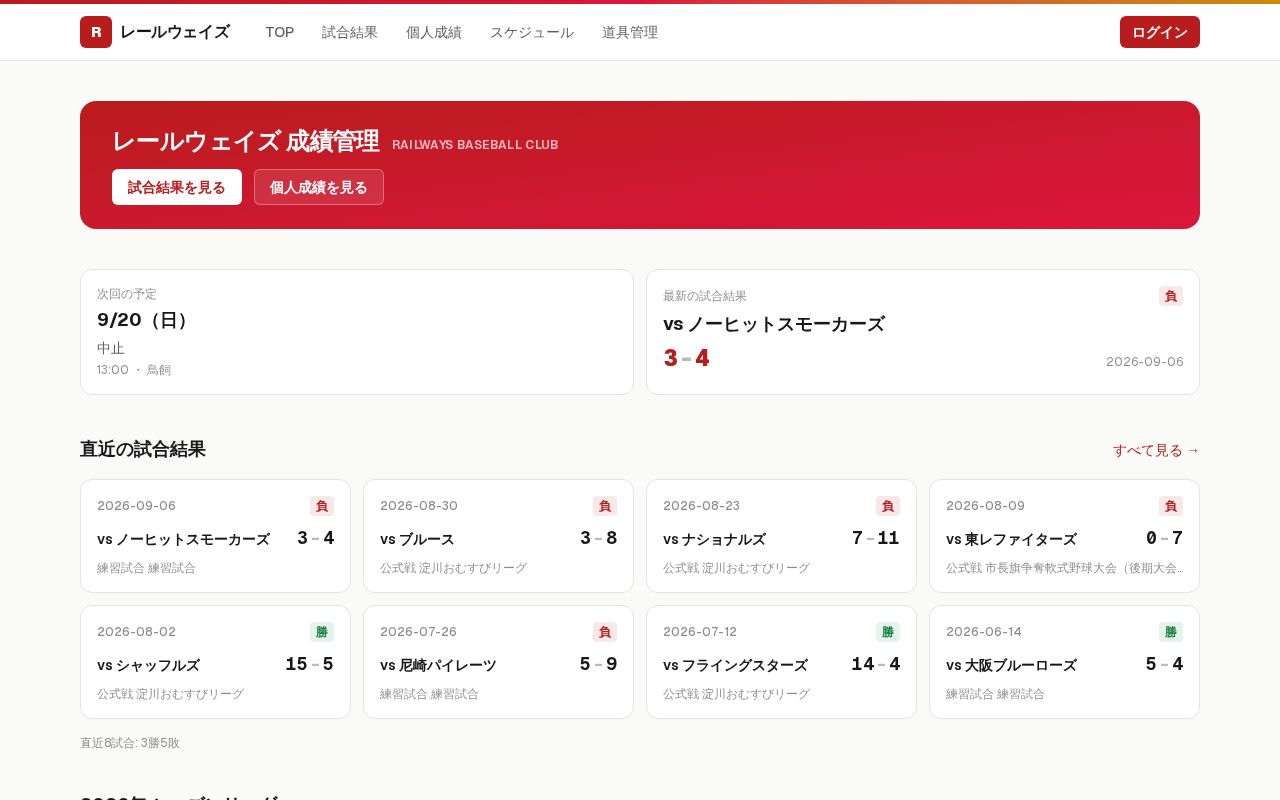Image resolution: width=1280 pixels, height=800 pixels.
Task: Click the 14-4 score for フライングスターズ
Action: [875, 664]
